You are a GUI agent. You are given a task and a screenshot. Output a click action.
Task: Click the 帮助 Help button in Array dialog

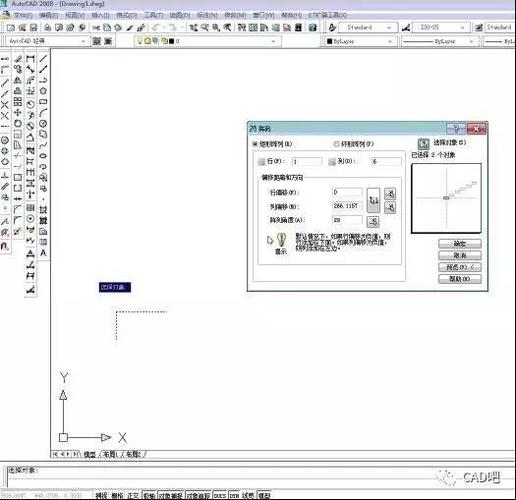460,279
